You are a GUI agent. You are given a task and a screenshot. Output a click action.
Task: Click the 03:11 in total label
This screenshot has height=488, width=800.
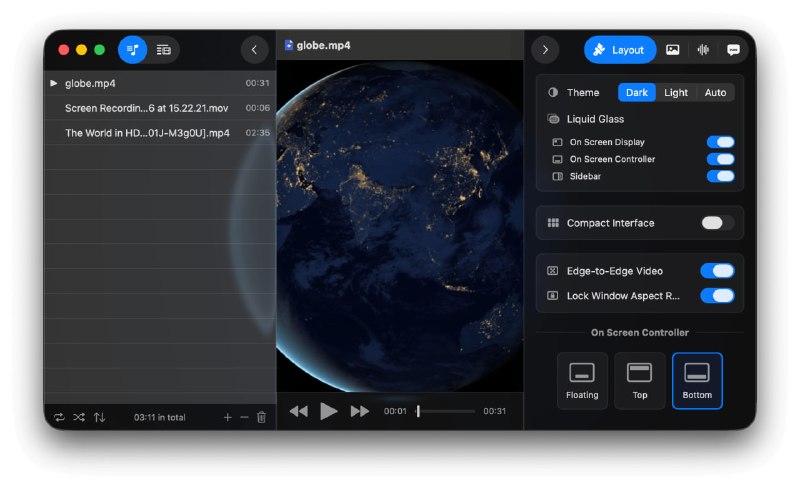tap(160, 418)
